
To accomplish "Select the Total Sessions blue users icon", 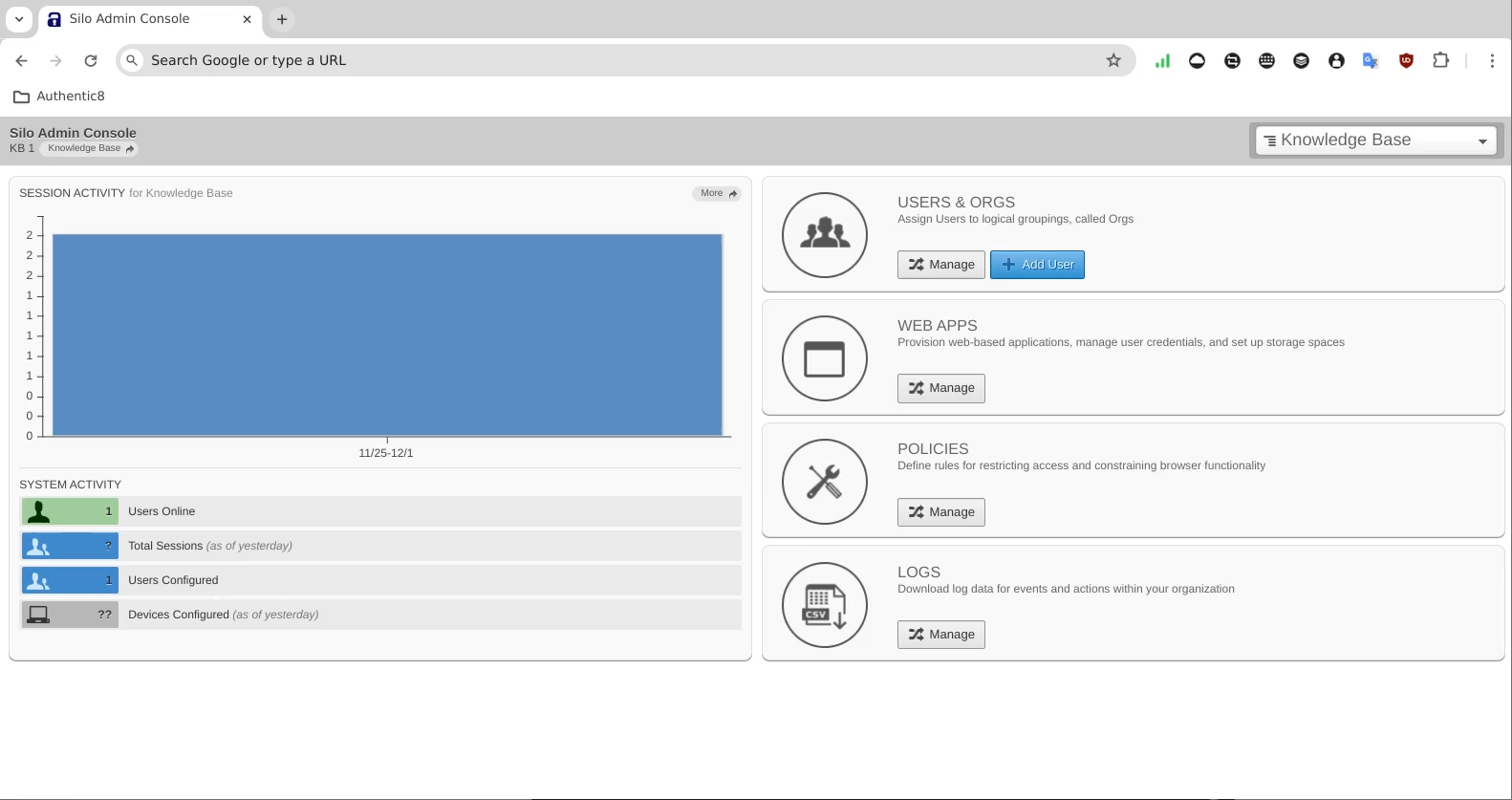I will click(39, 546).
